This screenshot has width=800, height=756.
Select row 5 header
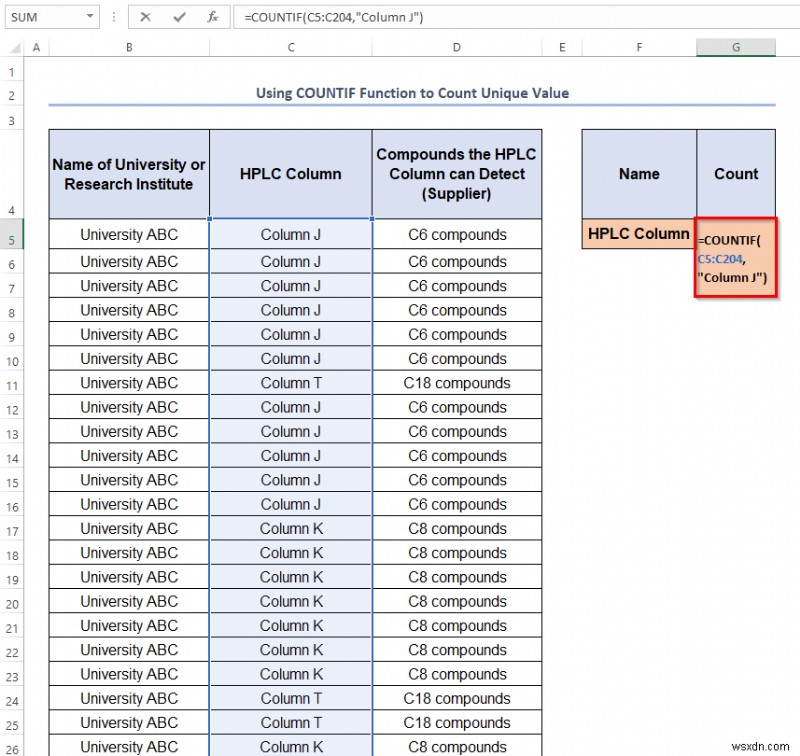click(x=14, y=234)
